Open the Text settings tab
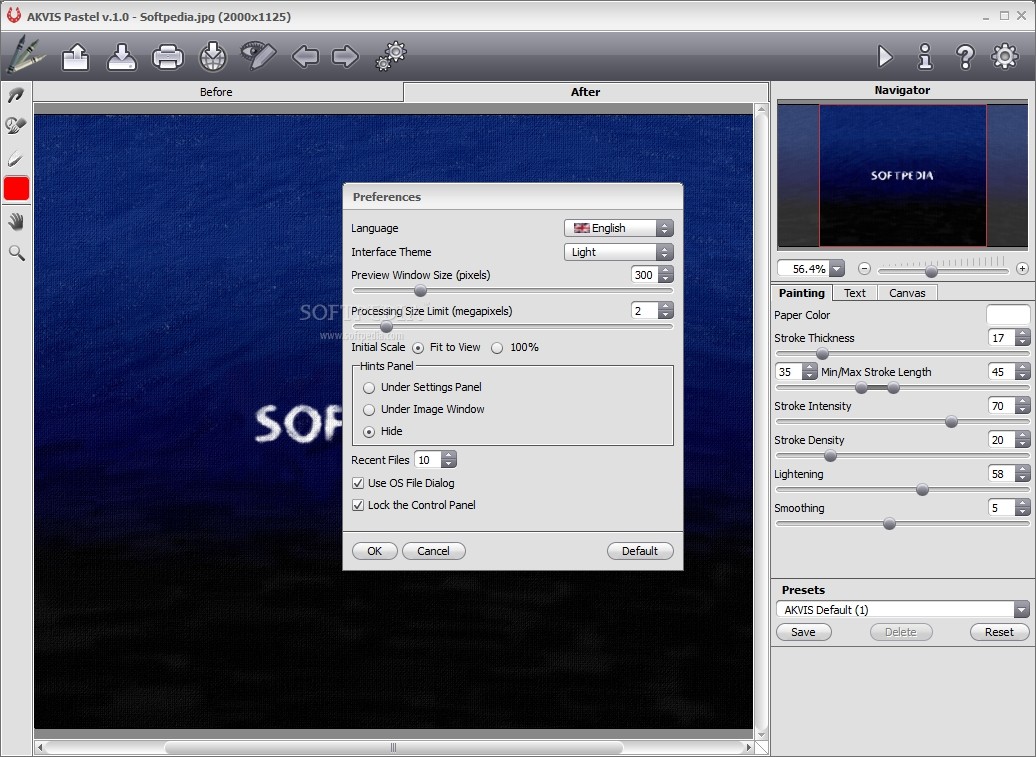Viewport: 1036px width, 757px height. pyautogui.click(x=854, y=293)
